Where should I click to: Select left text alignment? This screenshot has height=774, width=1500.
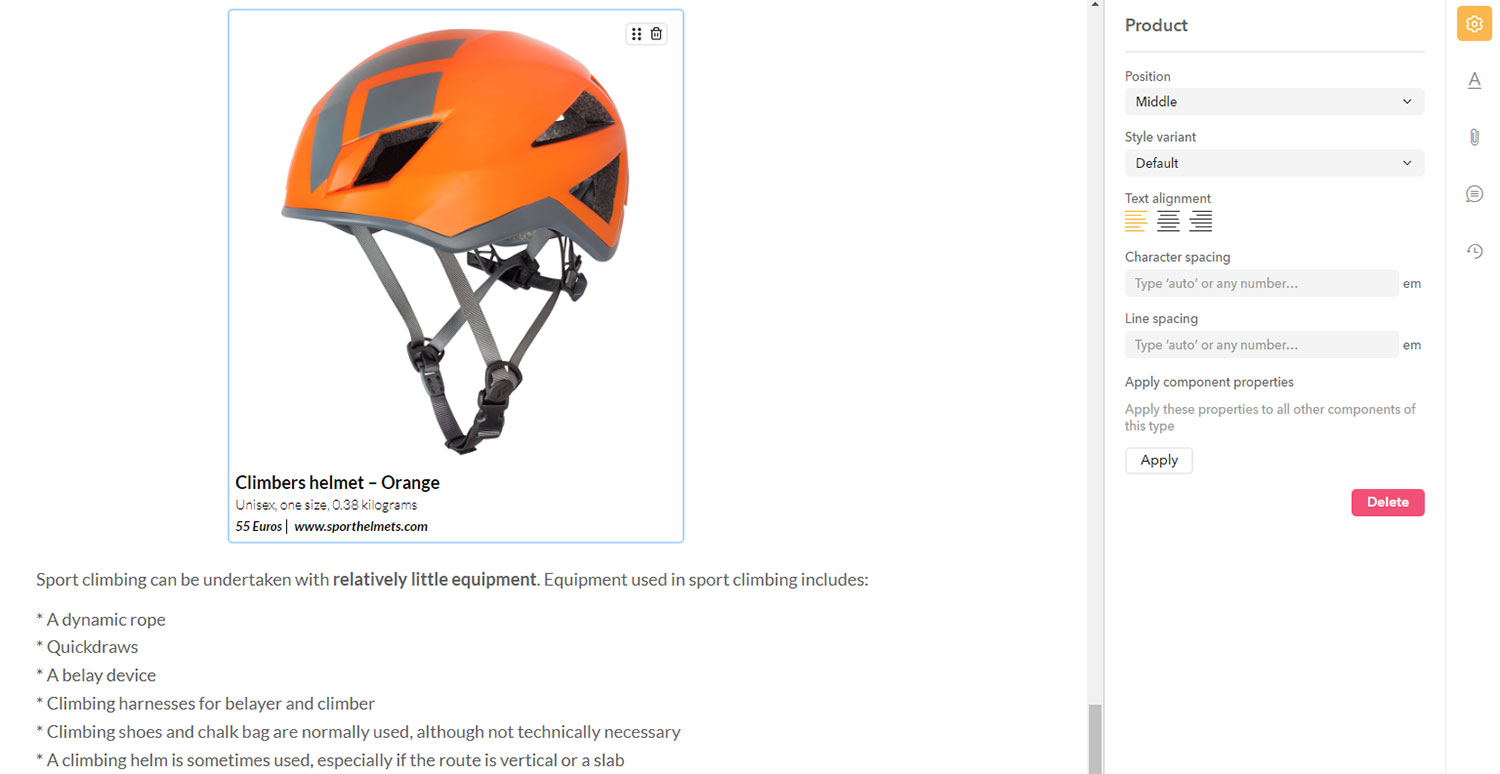coord(1135,221)
